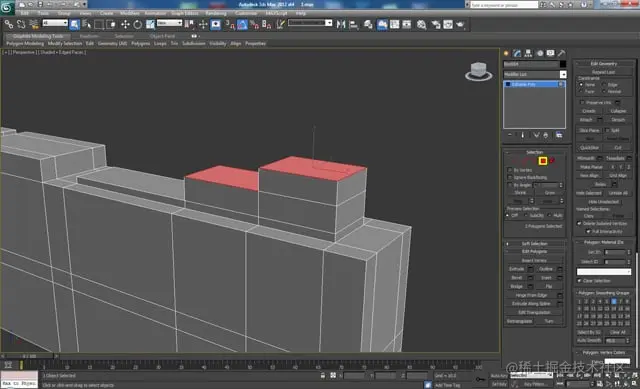
Task: Open the material ID name dropdown
Action: click(x=604, y=271)
